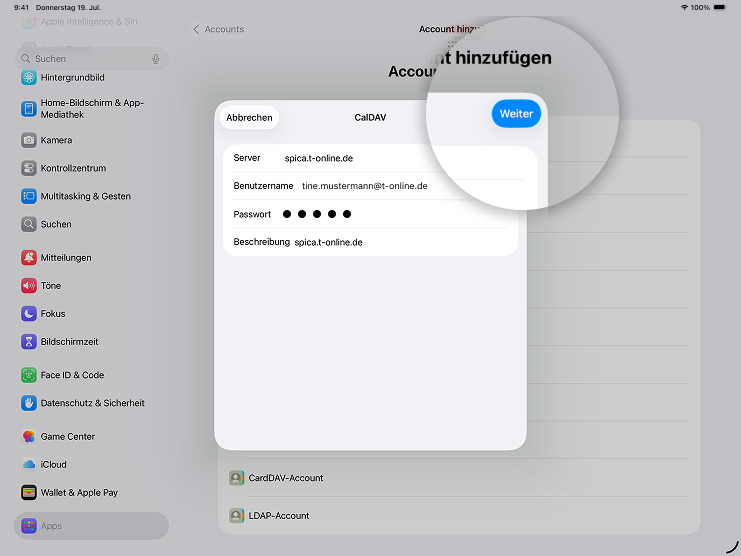Select Mitteilungen bell icon
The width and height of the screenshot is (741, 556).
pos(29,258)
